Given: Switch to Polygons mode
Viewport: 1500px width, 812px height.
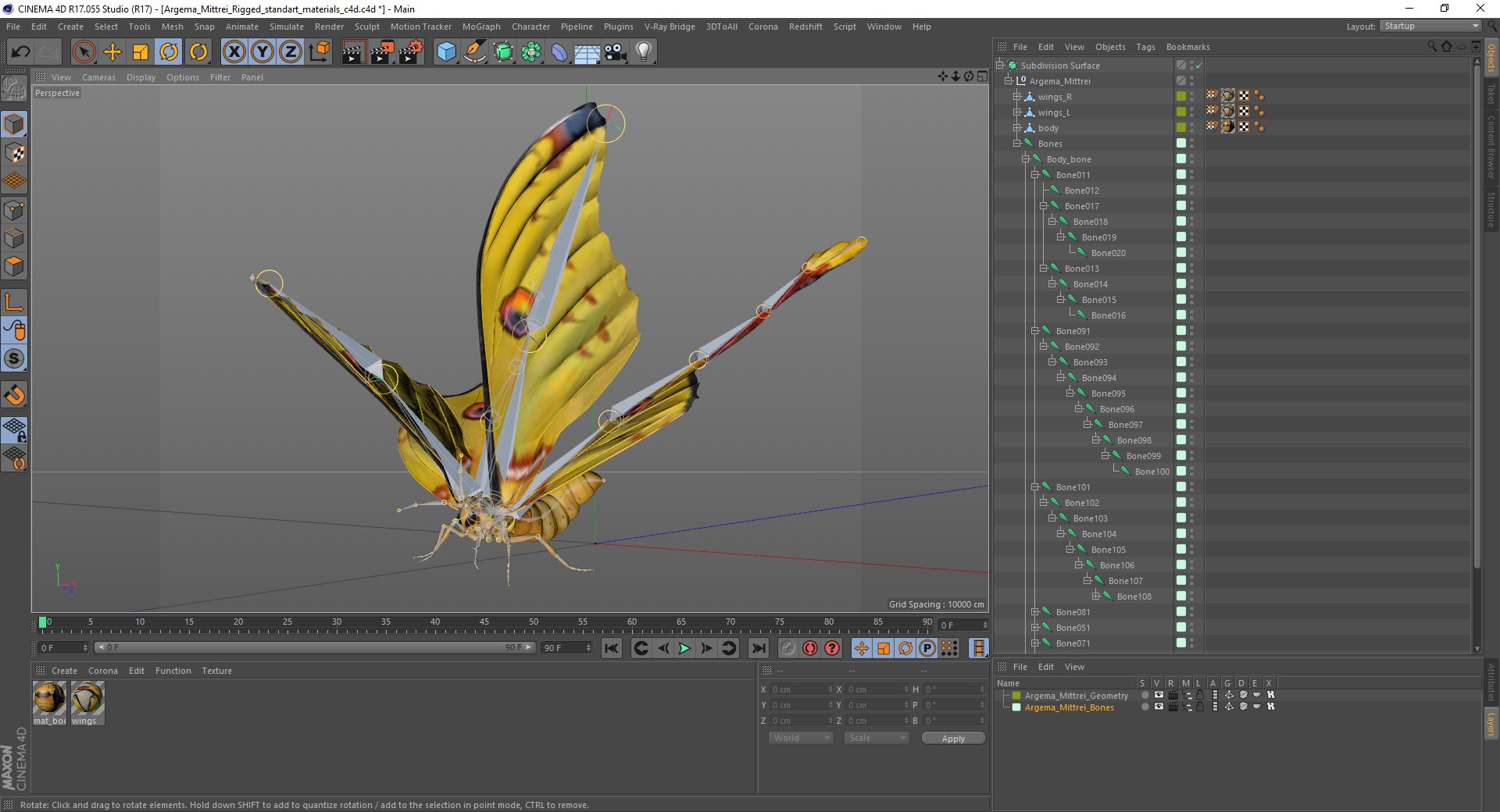Looking at the screenshot, I should pos(14,266).
